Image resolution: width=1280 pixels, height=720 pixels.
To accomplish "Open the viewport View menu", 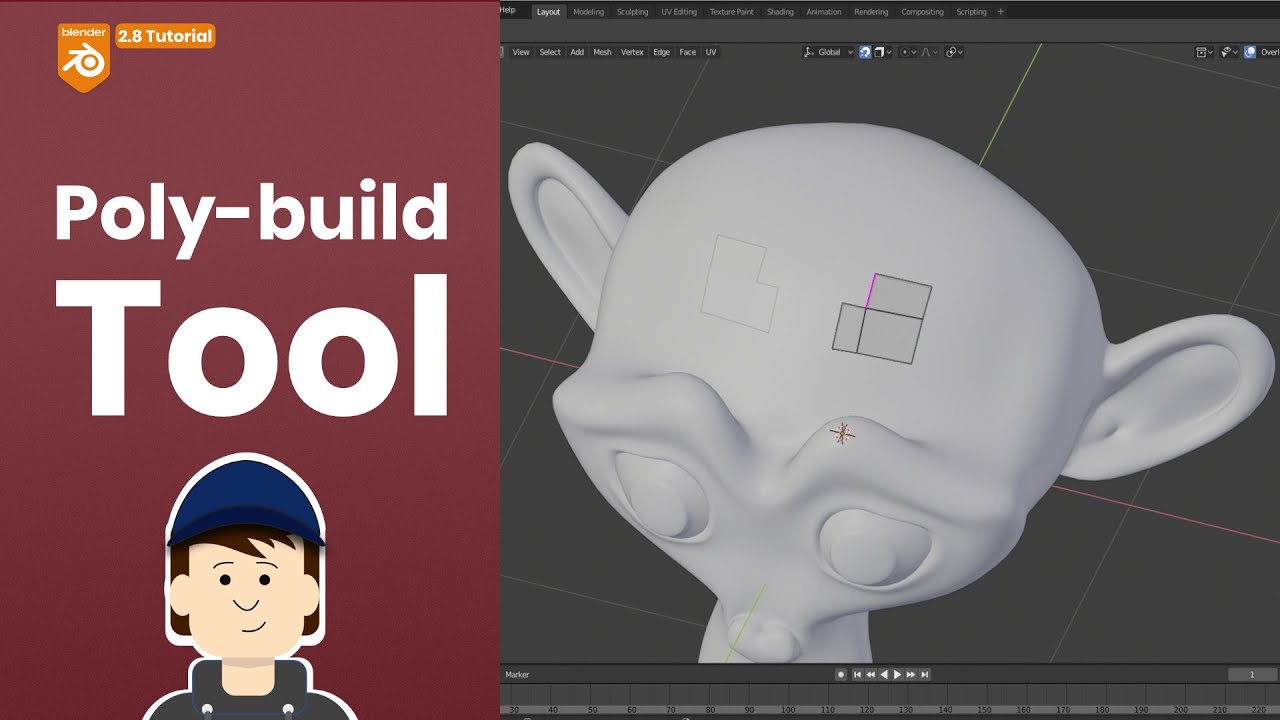I will click(x=521, y=52).
